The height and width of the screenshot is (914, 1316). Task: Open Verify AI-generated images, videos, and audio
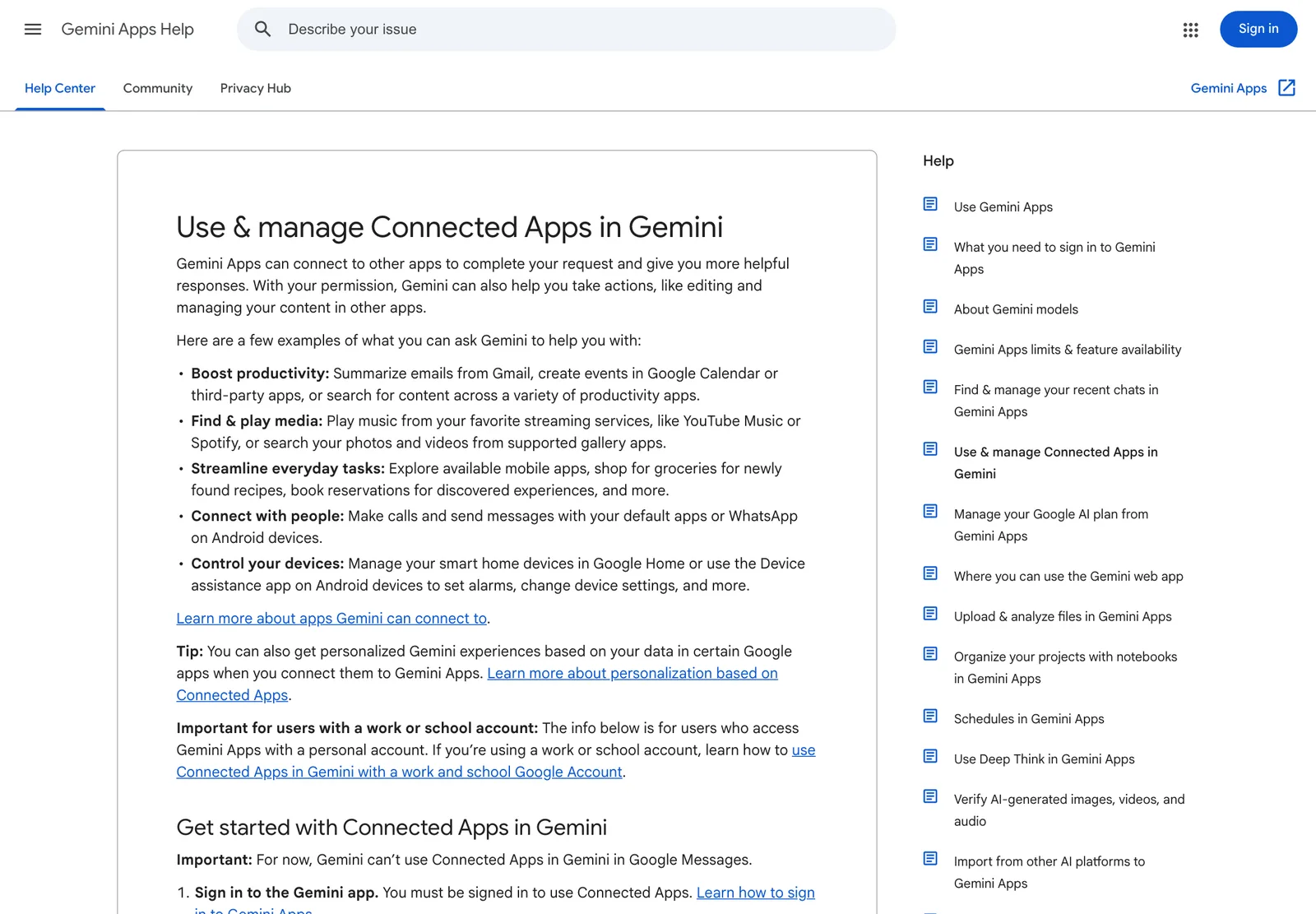(1069, 810)
